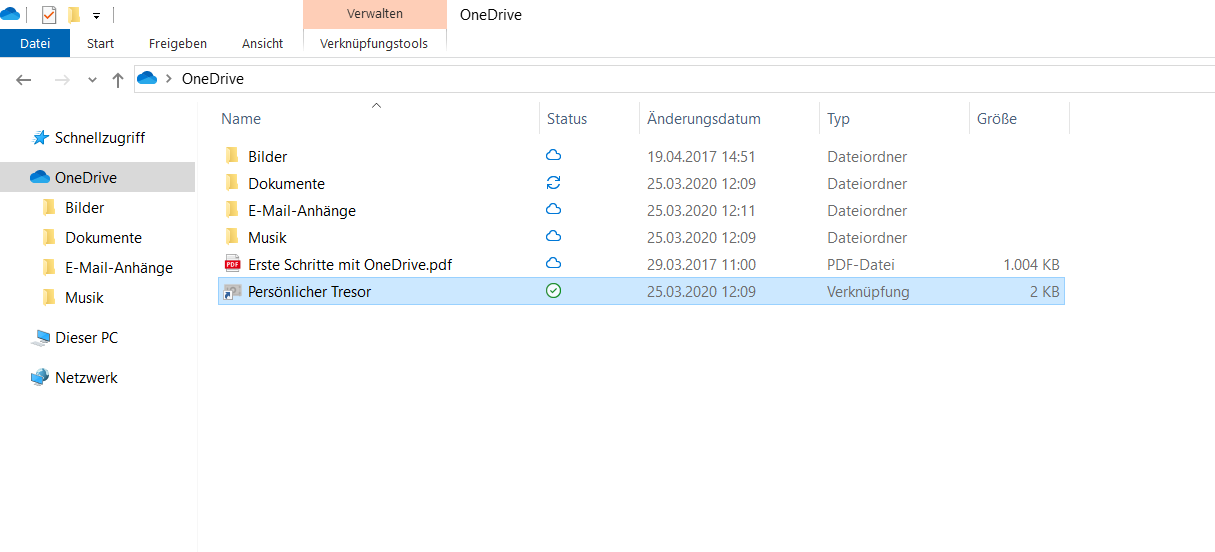1215x552 pixels.
Task: Go back with the back arrow
Action: point(24,79)
